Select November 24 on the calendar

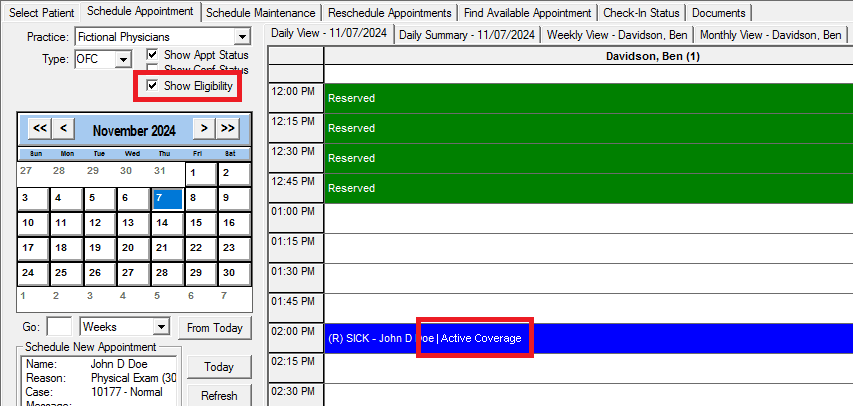tap(33, 274)
